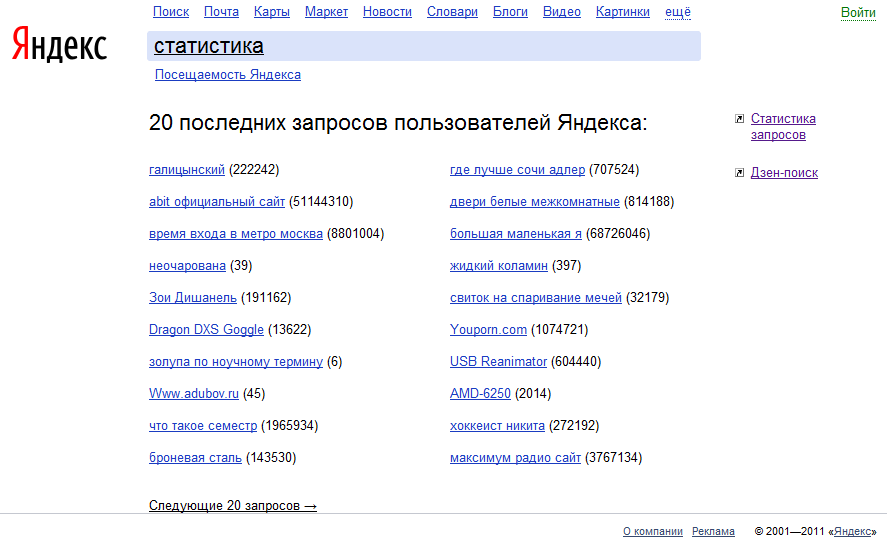Click the count (3767134) text
The height and width of the screenshot is (550, 887).
click(614, 458)
